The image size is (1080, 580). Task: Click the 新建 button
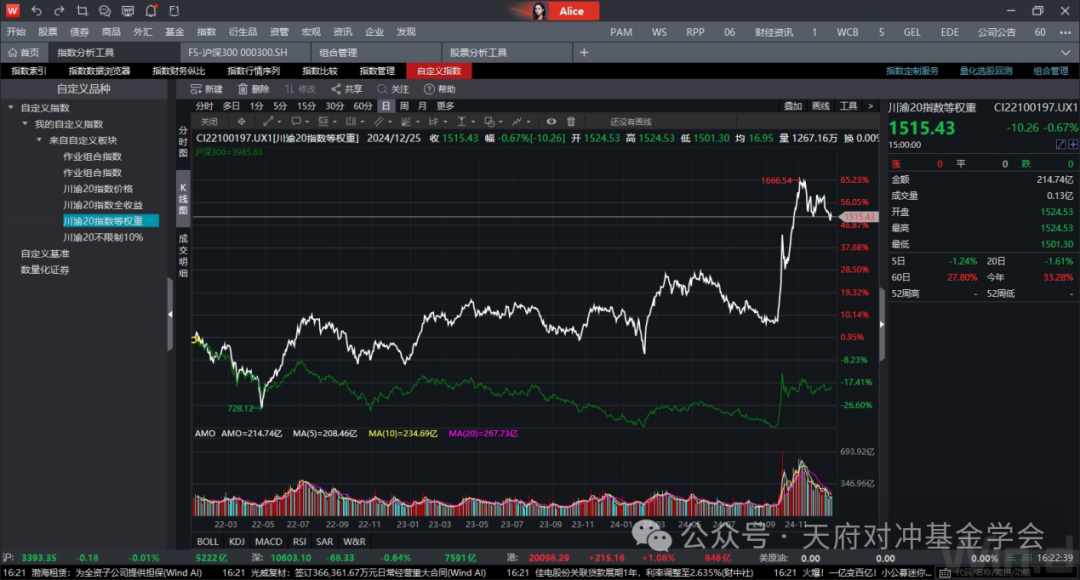(207, 89)
